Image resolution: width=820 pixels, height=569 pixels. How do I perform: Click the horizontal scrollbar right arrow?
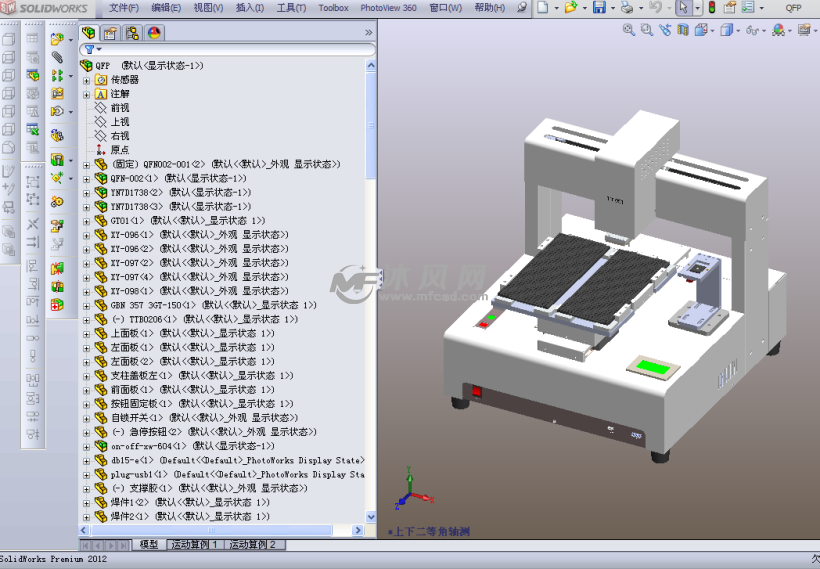click(358, 530)
